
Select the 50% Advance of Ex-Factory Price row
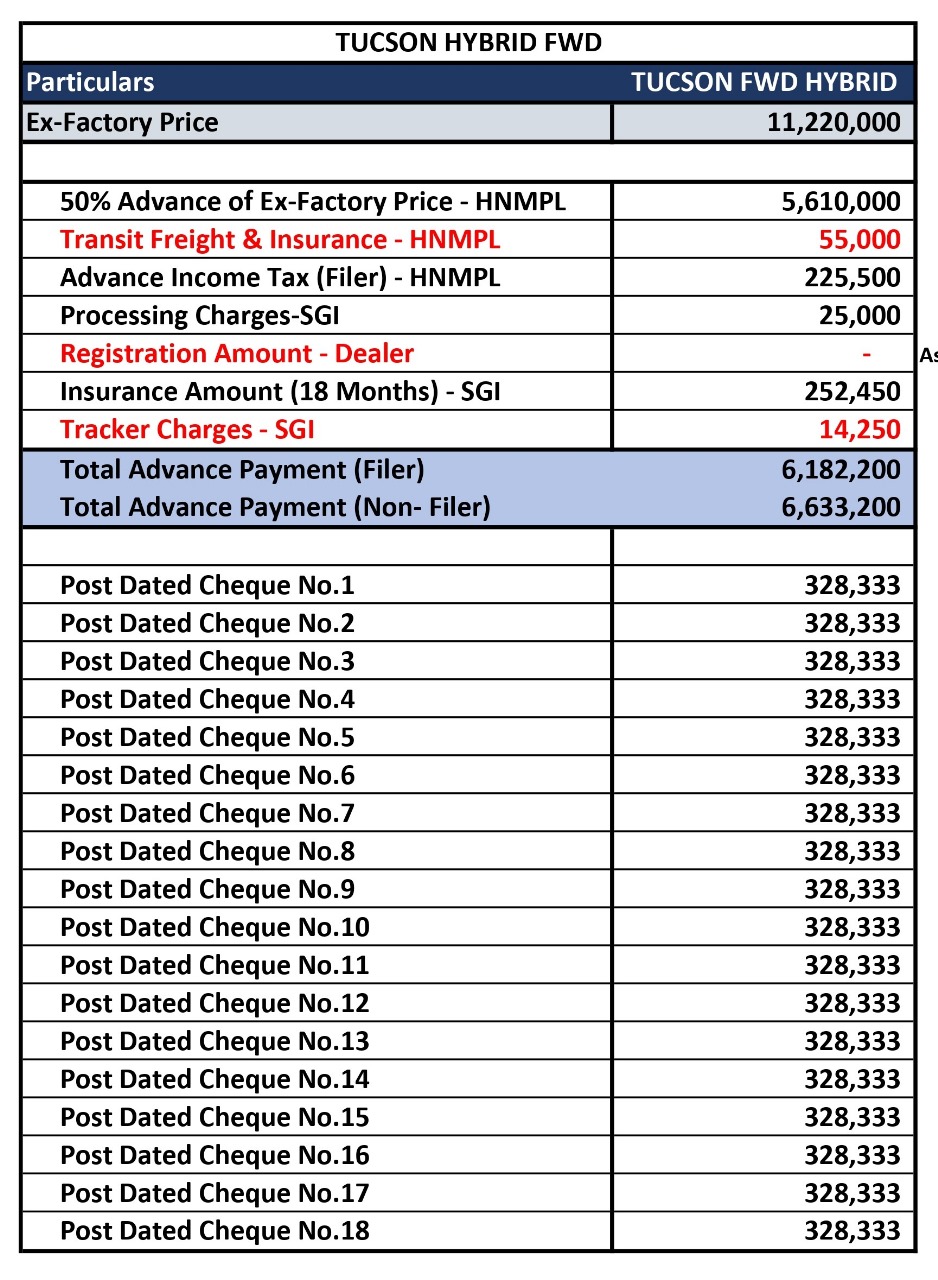pos(312,201)
